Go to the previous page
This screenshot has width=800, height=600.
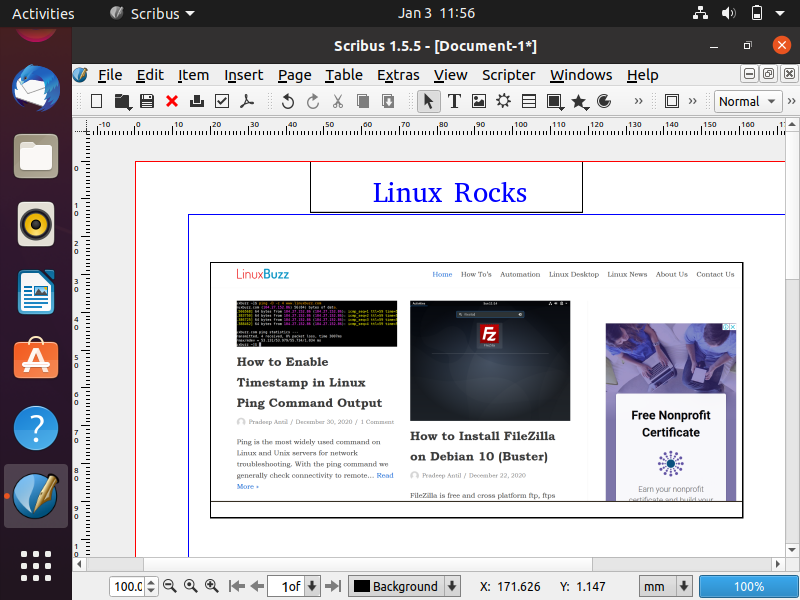(x=257, y=586)
